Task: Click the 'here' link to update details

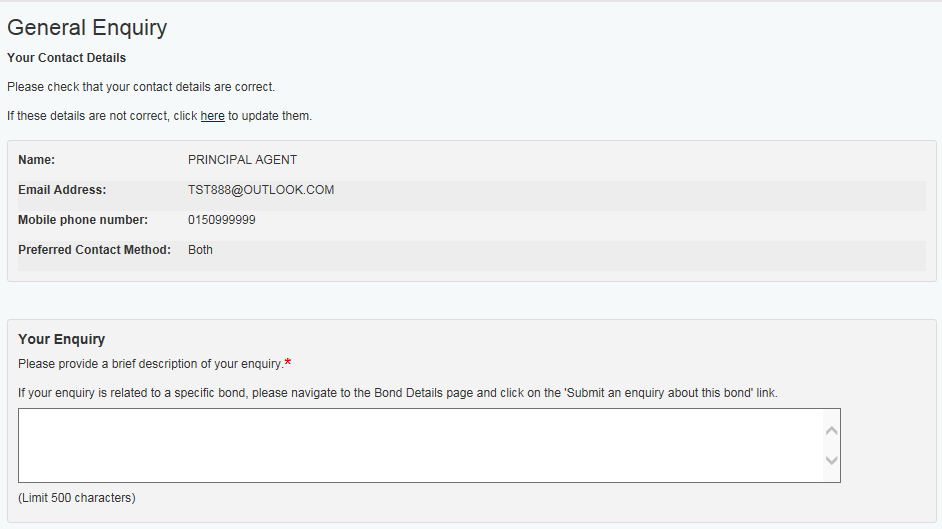Action: tap(212, 116)
